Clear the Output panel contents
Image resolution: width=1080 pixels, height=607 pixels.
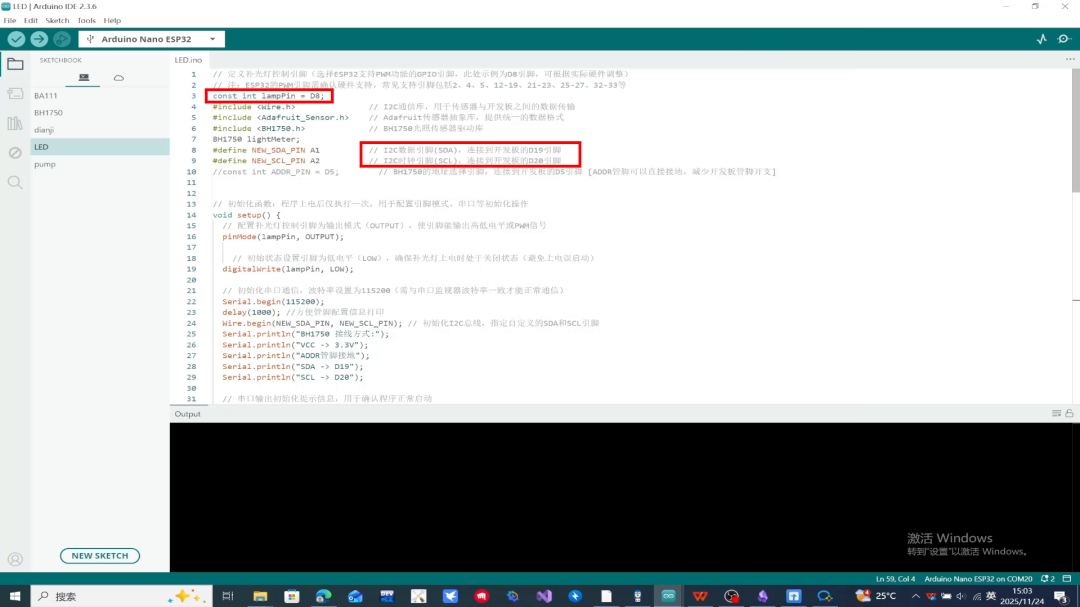pos(1056,413)
